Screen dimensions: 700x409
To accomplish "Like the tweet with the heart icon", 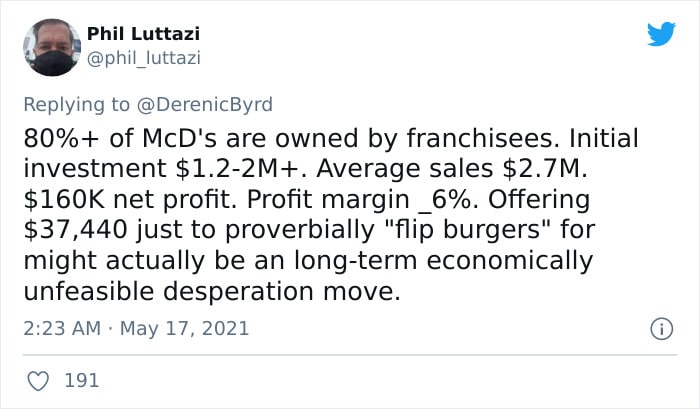I will point(38,381).
